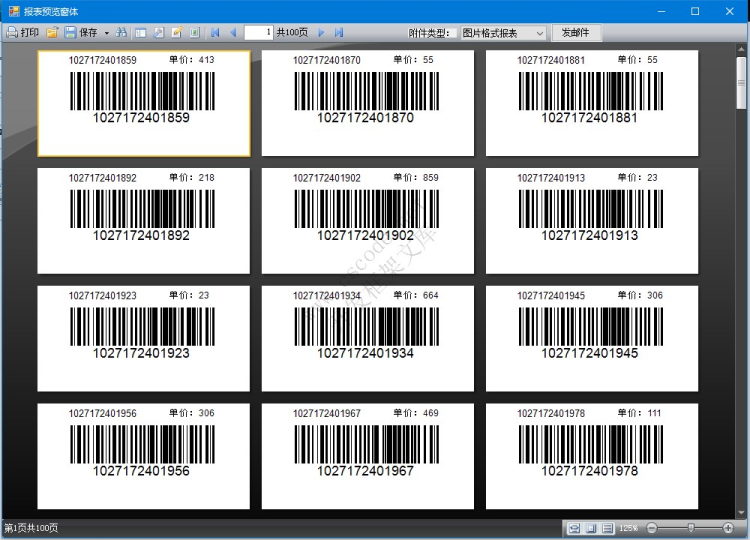The width and height of the screenshot is (750, 540).
Task: Open file with the folder icon
Action: point(52,33)
